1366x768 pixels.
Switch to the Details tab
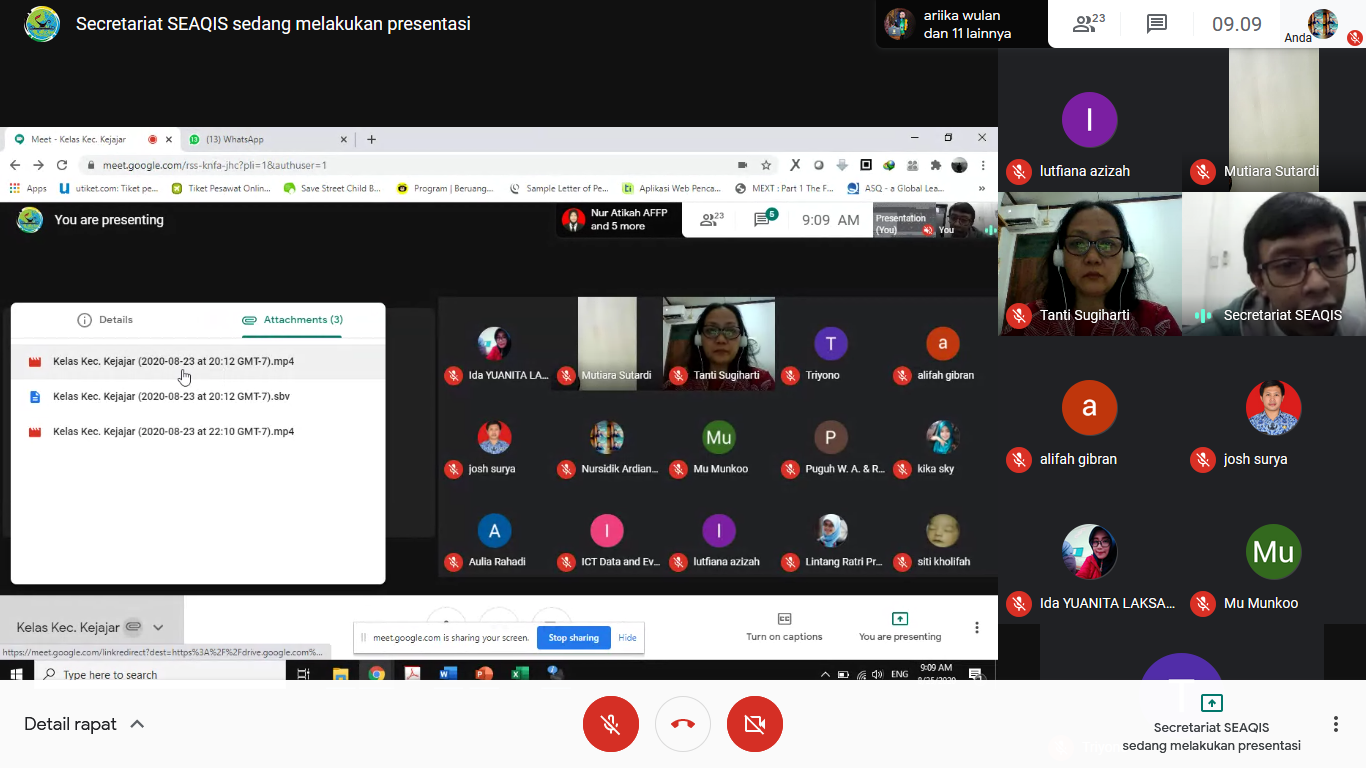point(105,320)
